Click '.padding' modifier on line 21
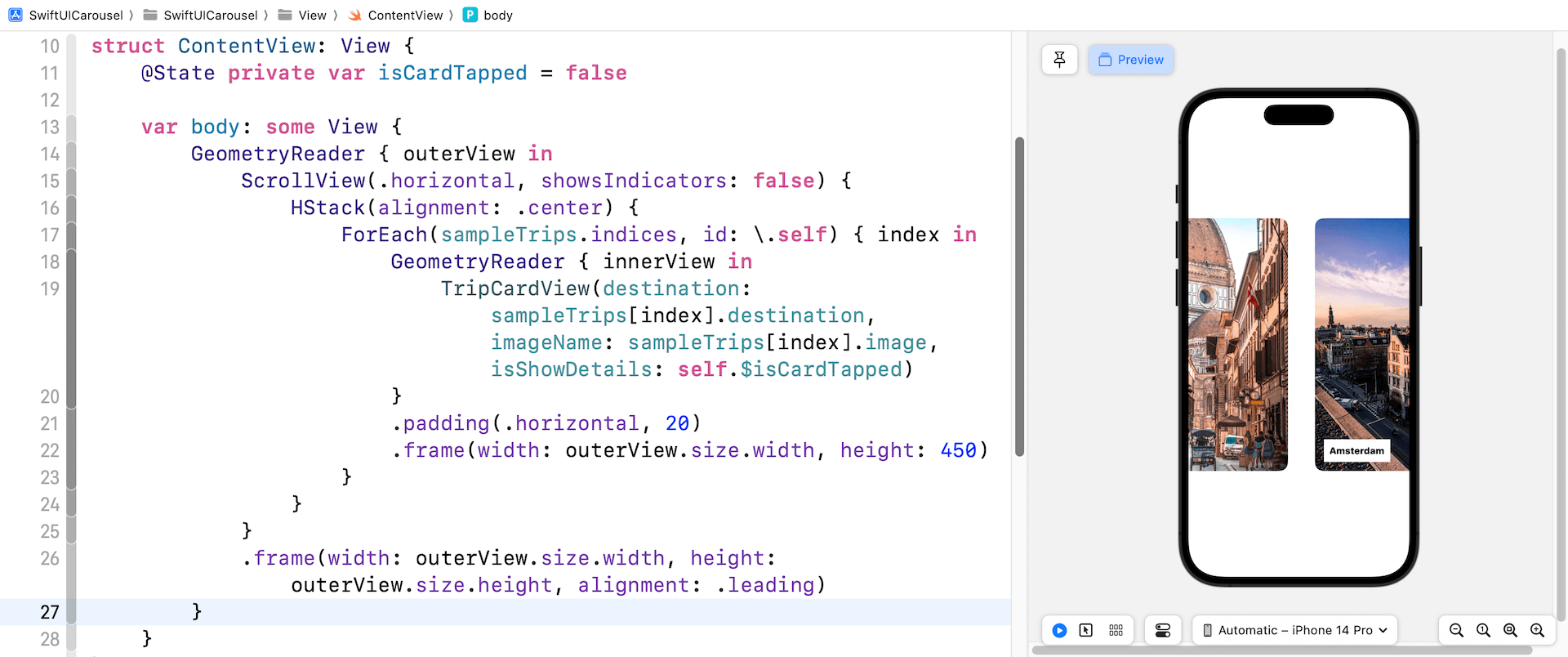The height and width of the screenshot is (657, 1568). click(x=441, y=423)
